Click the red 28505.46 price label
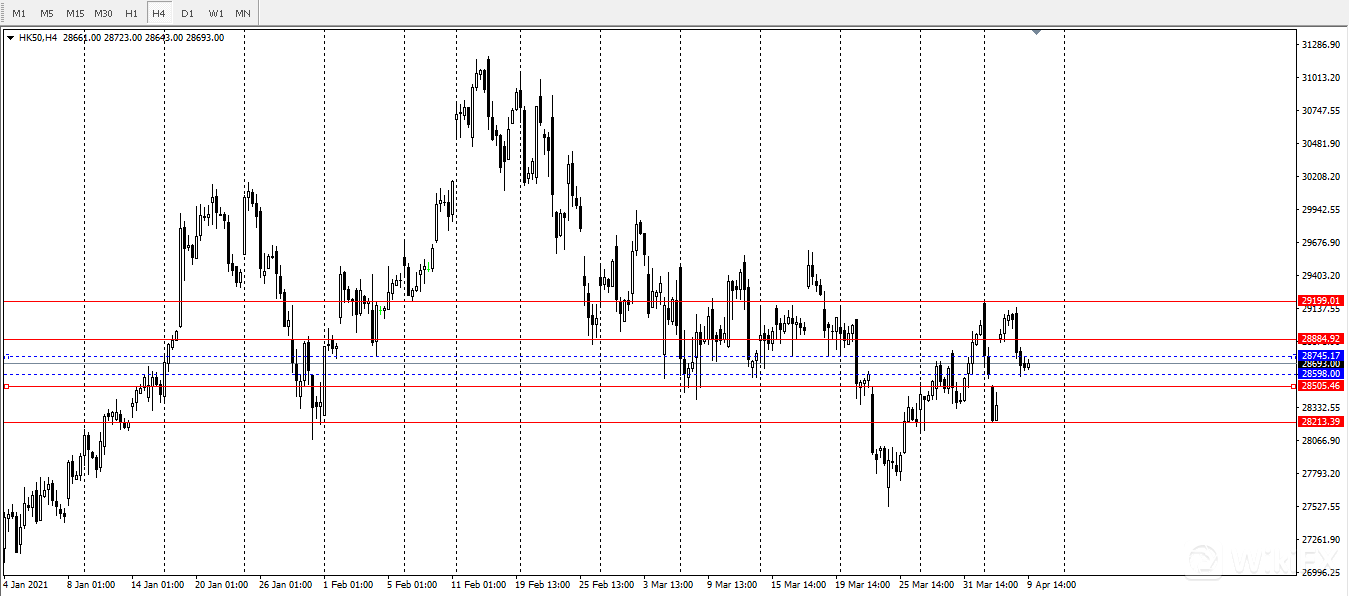The image size is (1349, 596). pyautogui.click(x=1320, y=386)
